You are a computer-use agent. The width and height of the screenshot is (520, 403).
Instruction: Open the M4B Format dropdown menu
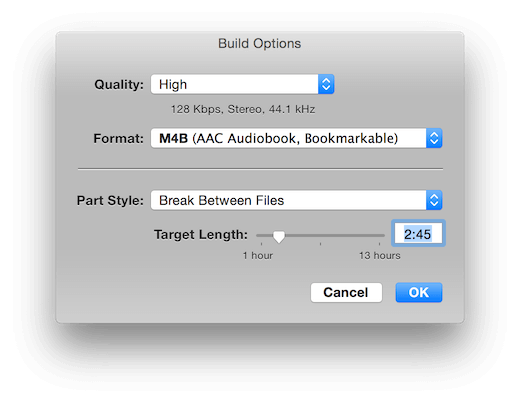(296, 138)
